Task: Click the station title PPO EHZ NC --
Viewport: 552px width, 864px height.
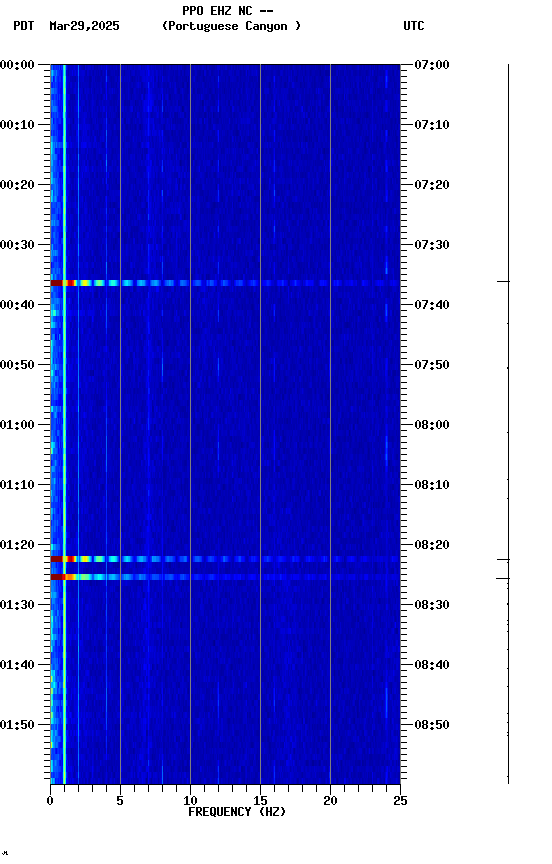Action: [x=228, y=11]
